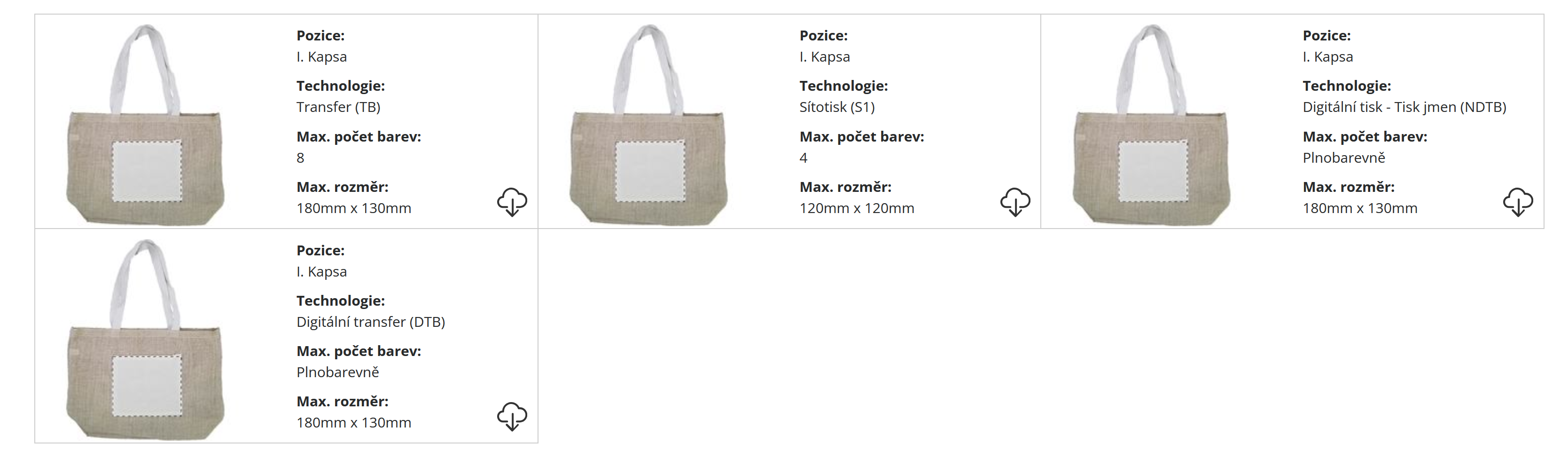Click the max color count value 4

804,158
